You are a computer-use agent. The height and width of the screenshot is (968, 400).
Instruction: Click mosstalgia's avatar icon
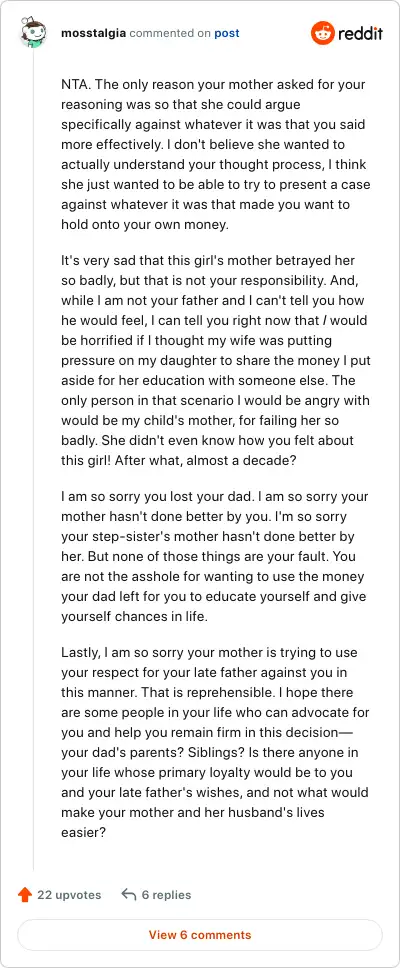(x=32, y=32)
